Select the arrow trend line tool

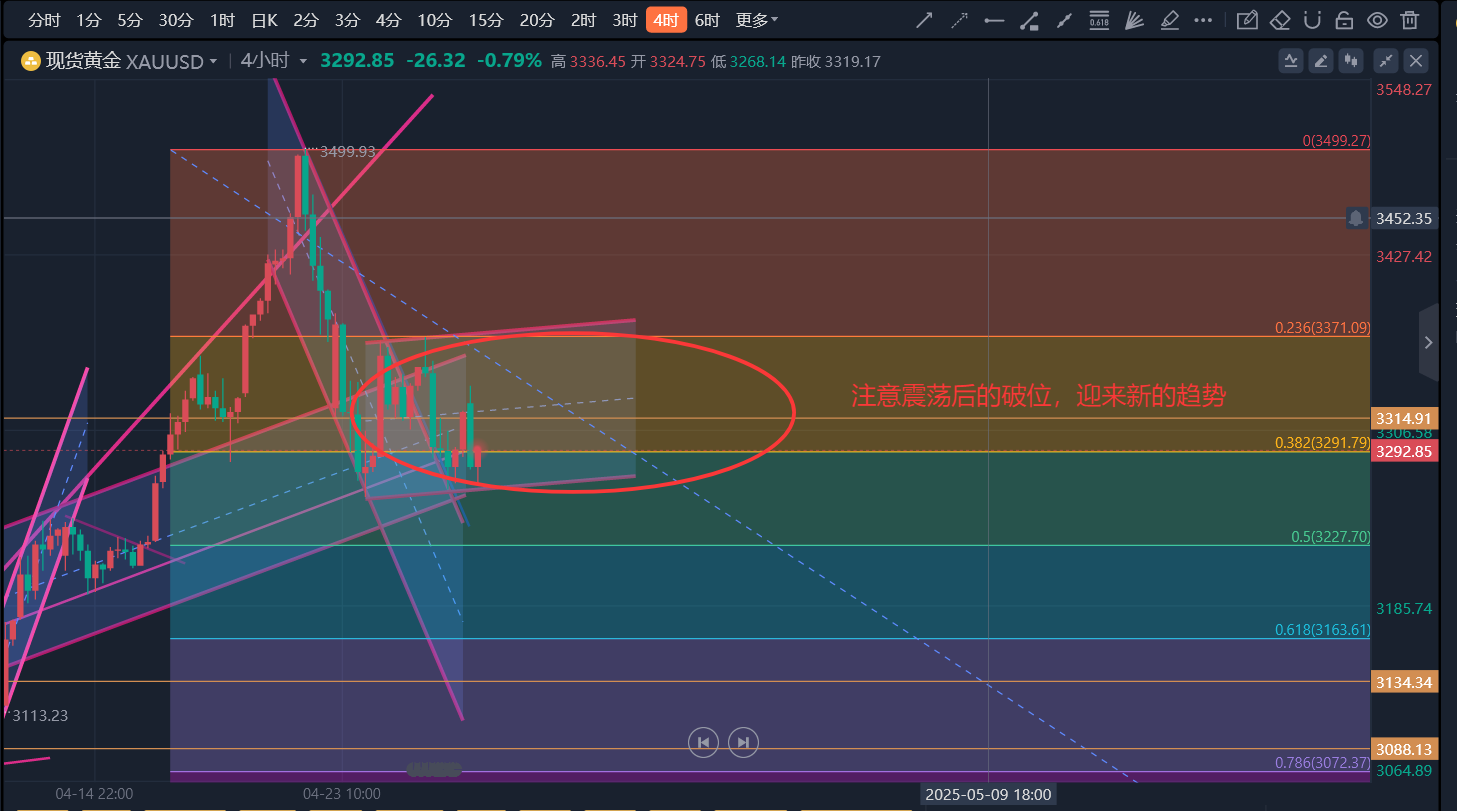925,20
